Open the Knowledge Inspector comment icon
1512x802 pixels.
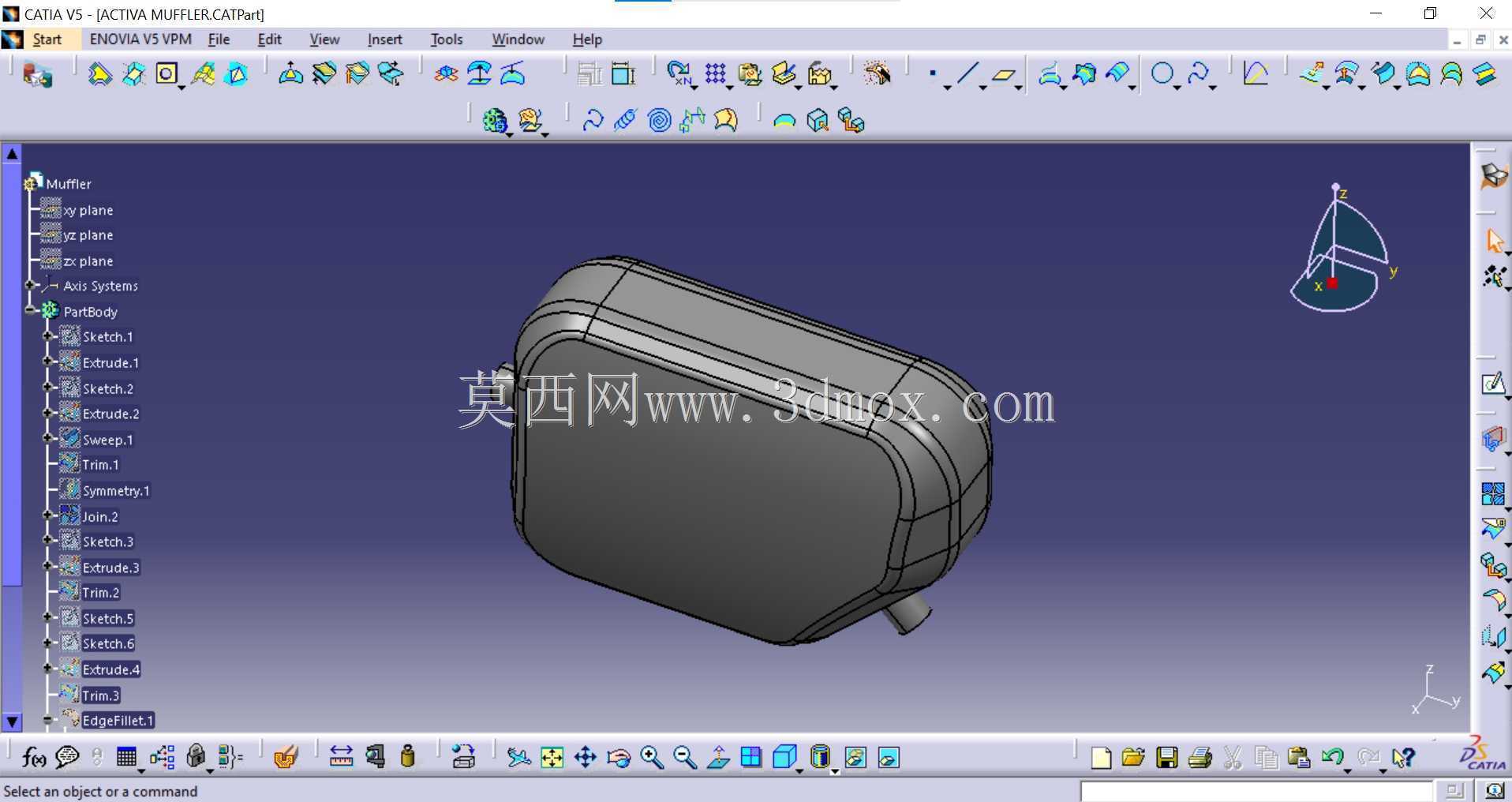pyautogui.click(x=67, y=758)
